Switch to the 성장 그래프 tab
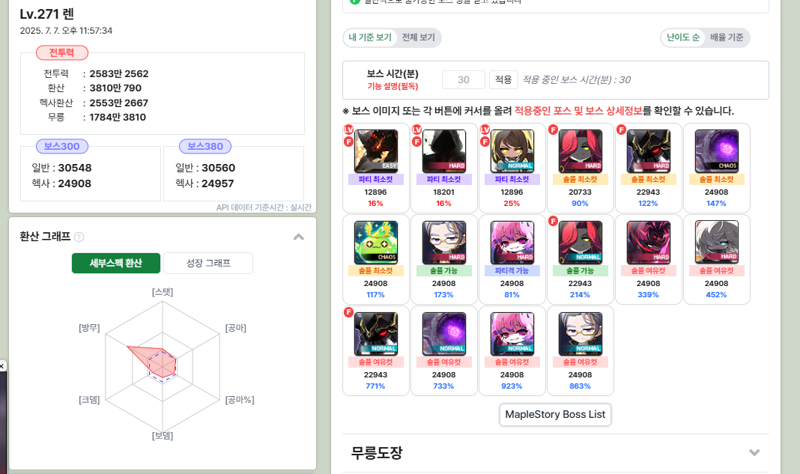The height and width of the screenshot is (474, 800). (x=208, y=263)
